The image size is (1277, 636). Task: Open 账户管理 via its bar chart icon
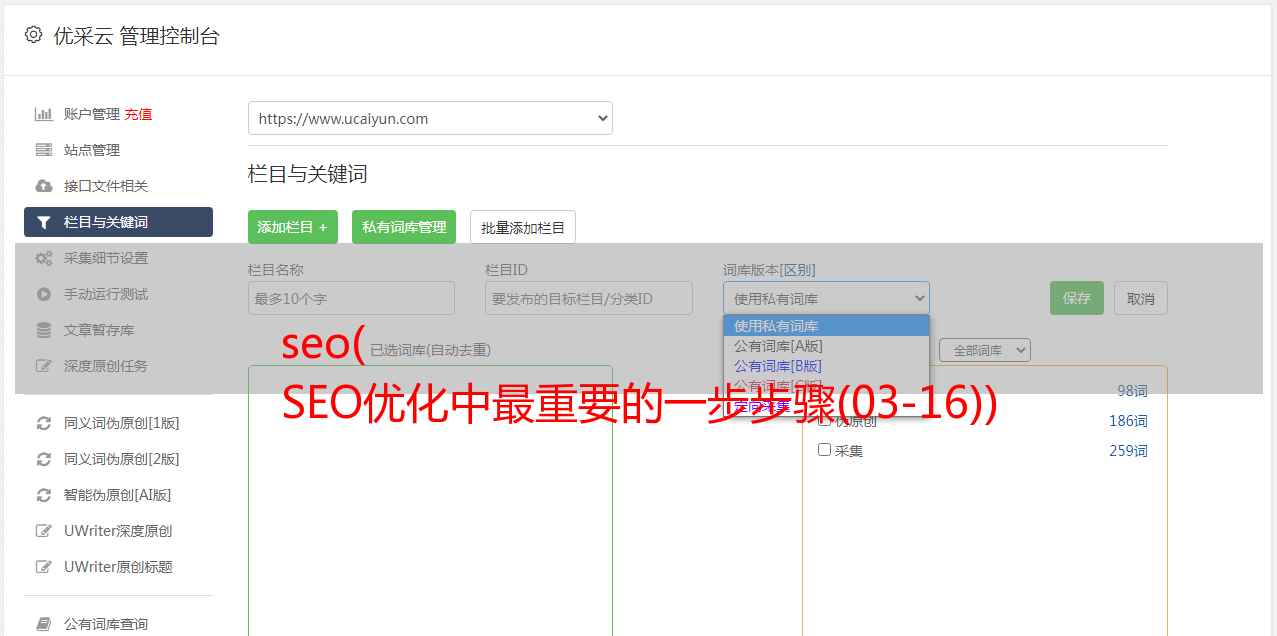pos(44,114)
